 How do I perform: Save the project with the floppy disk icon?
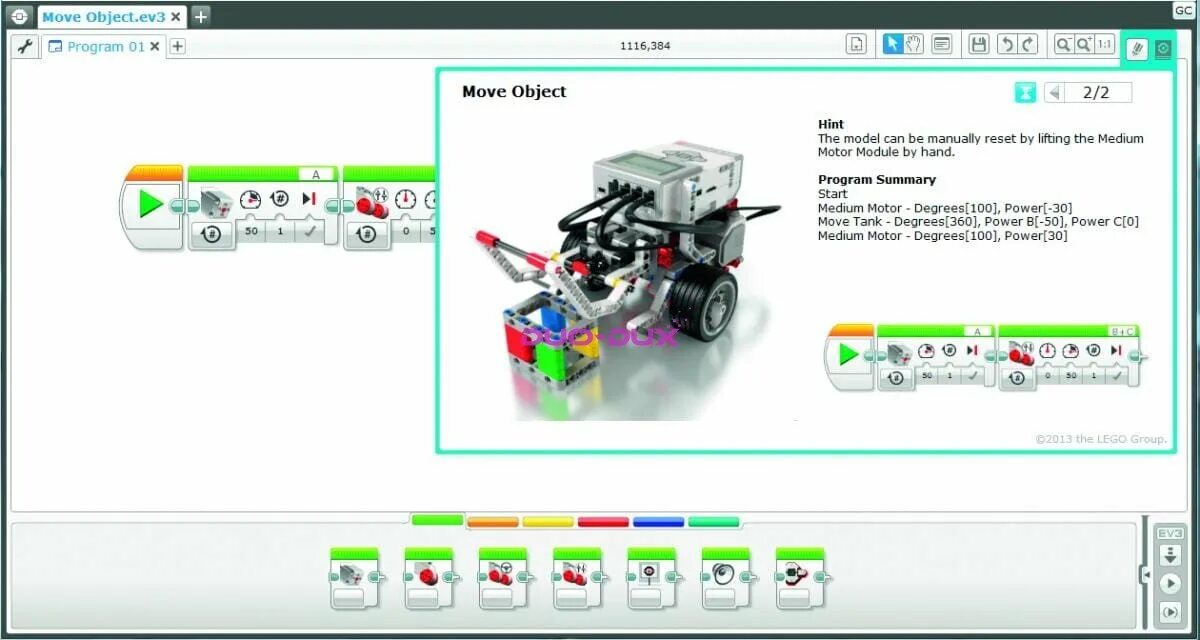pyautogui.click(x=979, y=44)
